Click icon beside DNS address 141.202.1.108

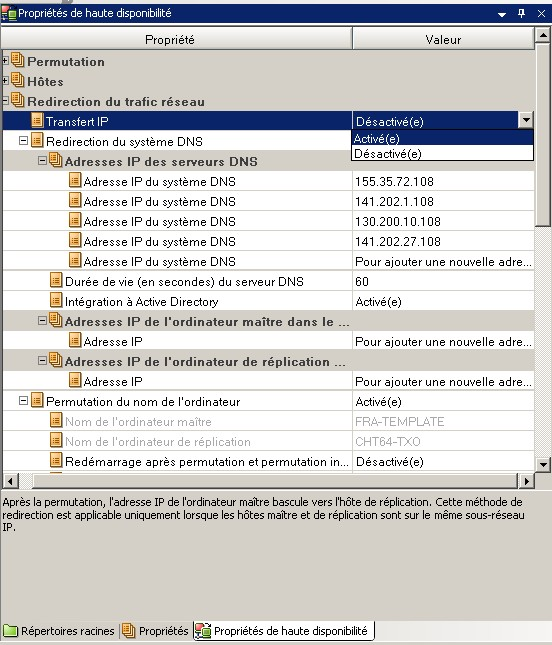tap(75, 200)
